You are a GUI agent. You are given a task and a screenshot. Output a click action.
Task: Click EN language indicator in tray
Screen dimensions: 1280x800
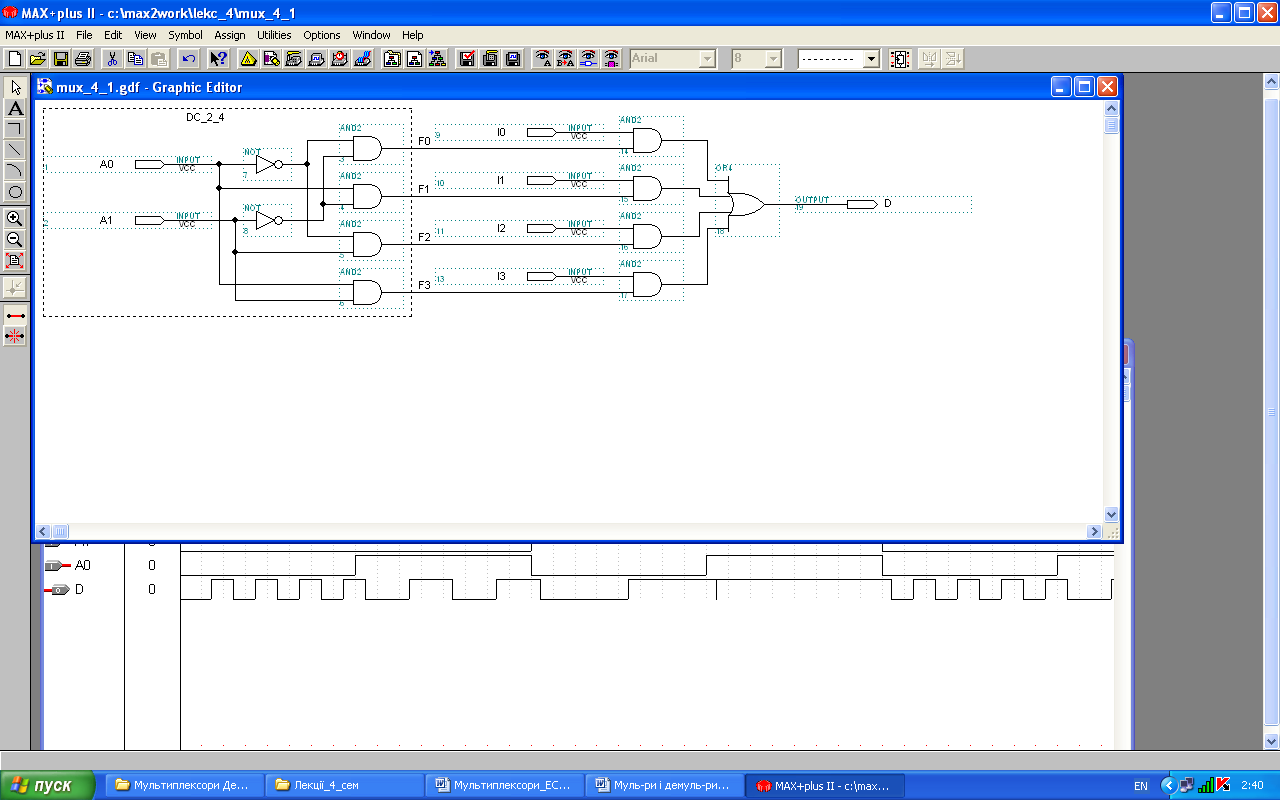(x=1141, y=786)
